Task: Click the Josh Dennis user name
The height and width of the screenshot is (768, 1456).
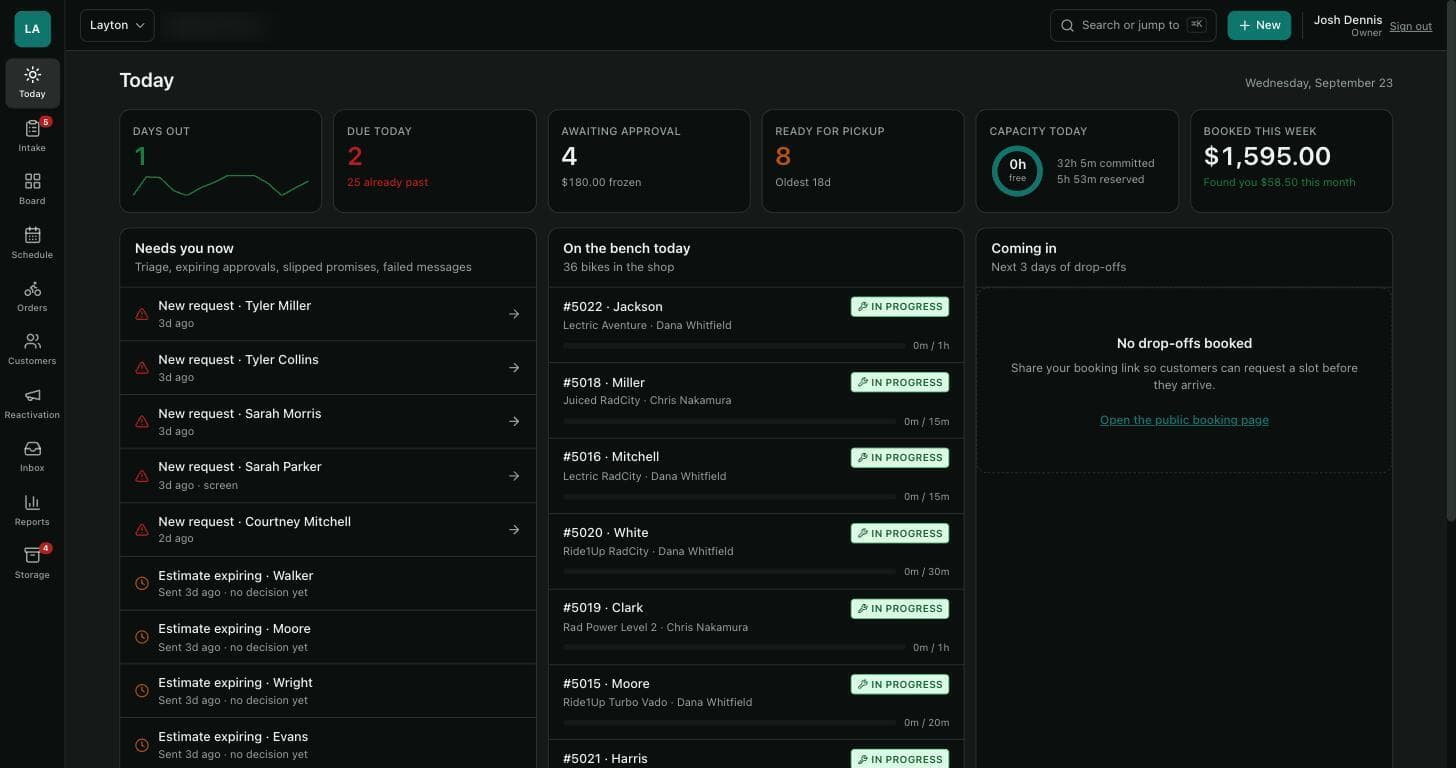Action: [1347, 20]
